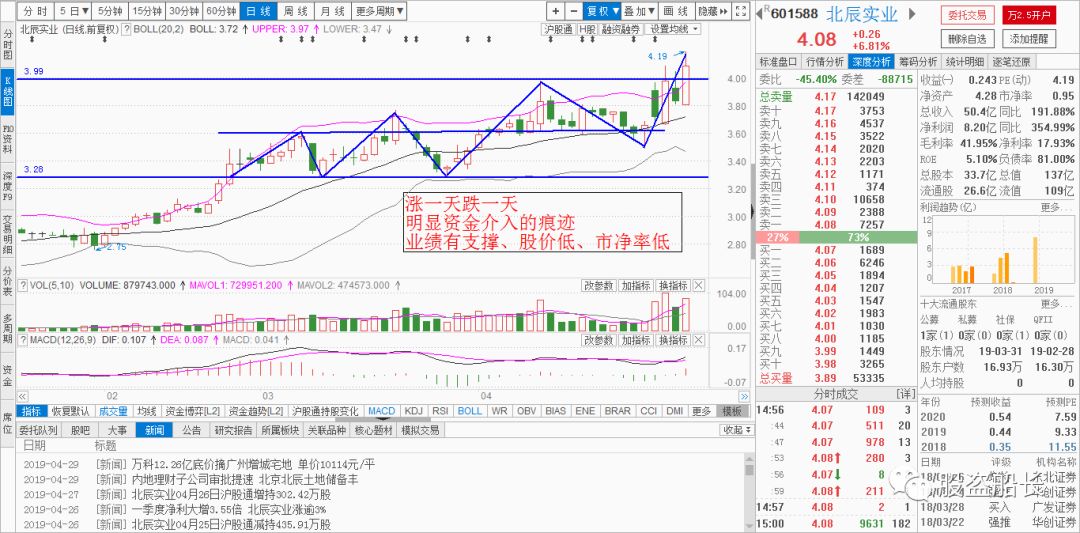1080x533 pixels.
Task: Jump chart timeline to earliest with left double arrow
Action: coord(23,397)
